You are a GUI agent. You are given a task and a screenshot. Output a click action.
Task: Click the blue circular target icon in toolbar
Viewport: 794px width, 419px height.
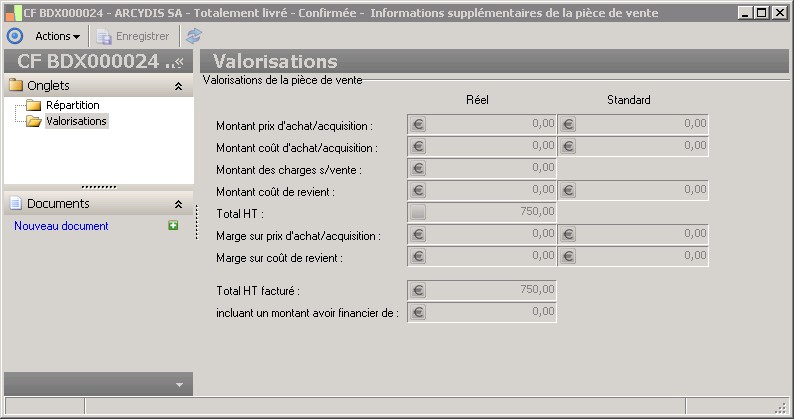(x=15, y=36)
